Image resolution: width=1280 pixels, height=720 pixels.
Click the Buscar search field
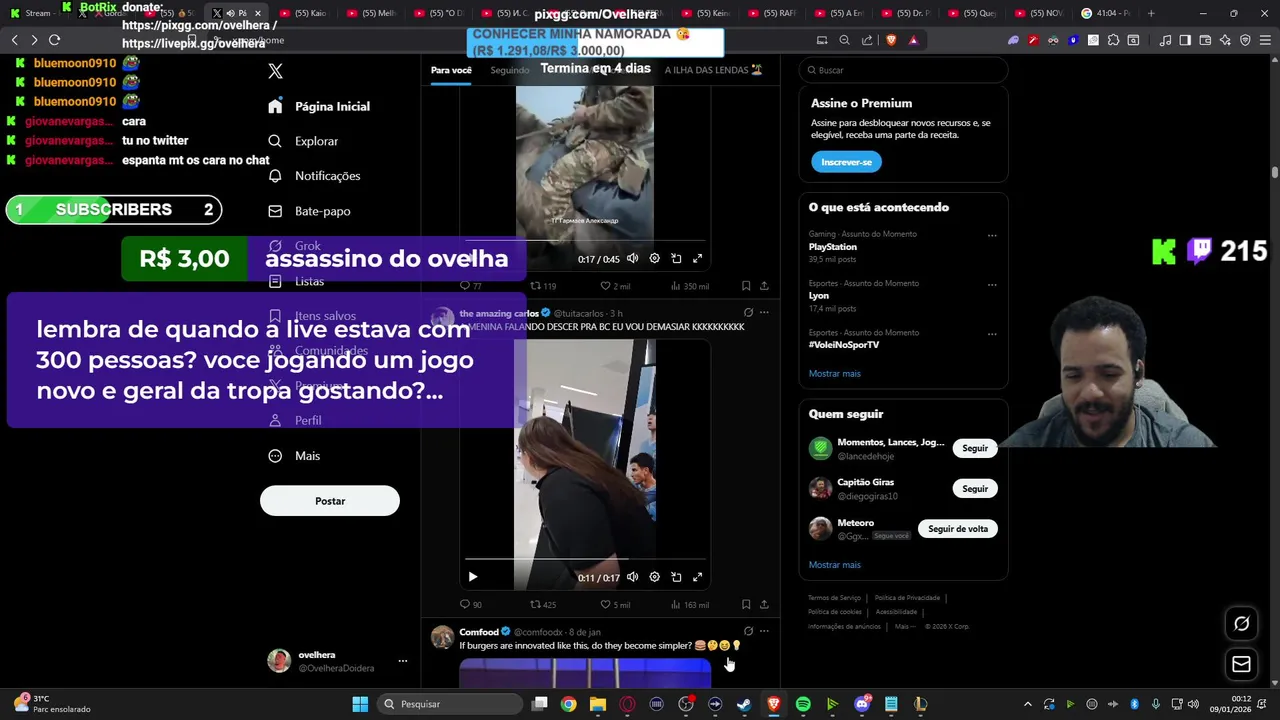[903, 70]
